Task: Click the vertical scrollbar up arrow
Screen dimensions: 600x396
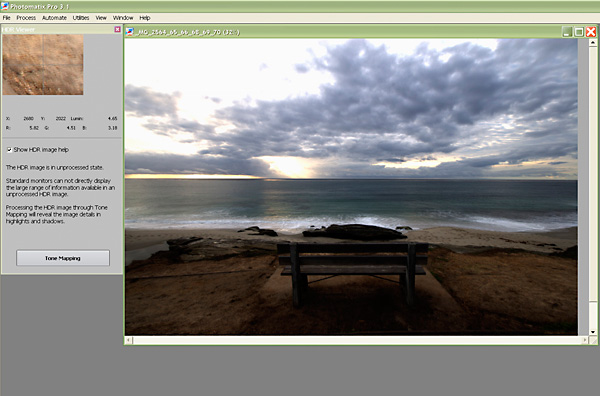Action: (593, 42)
